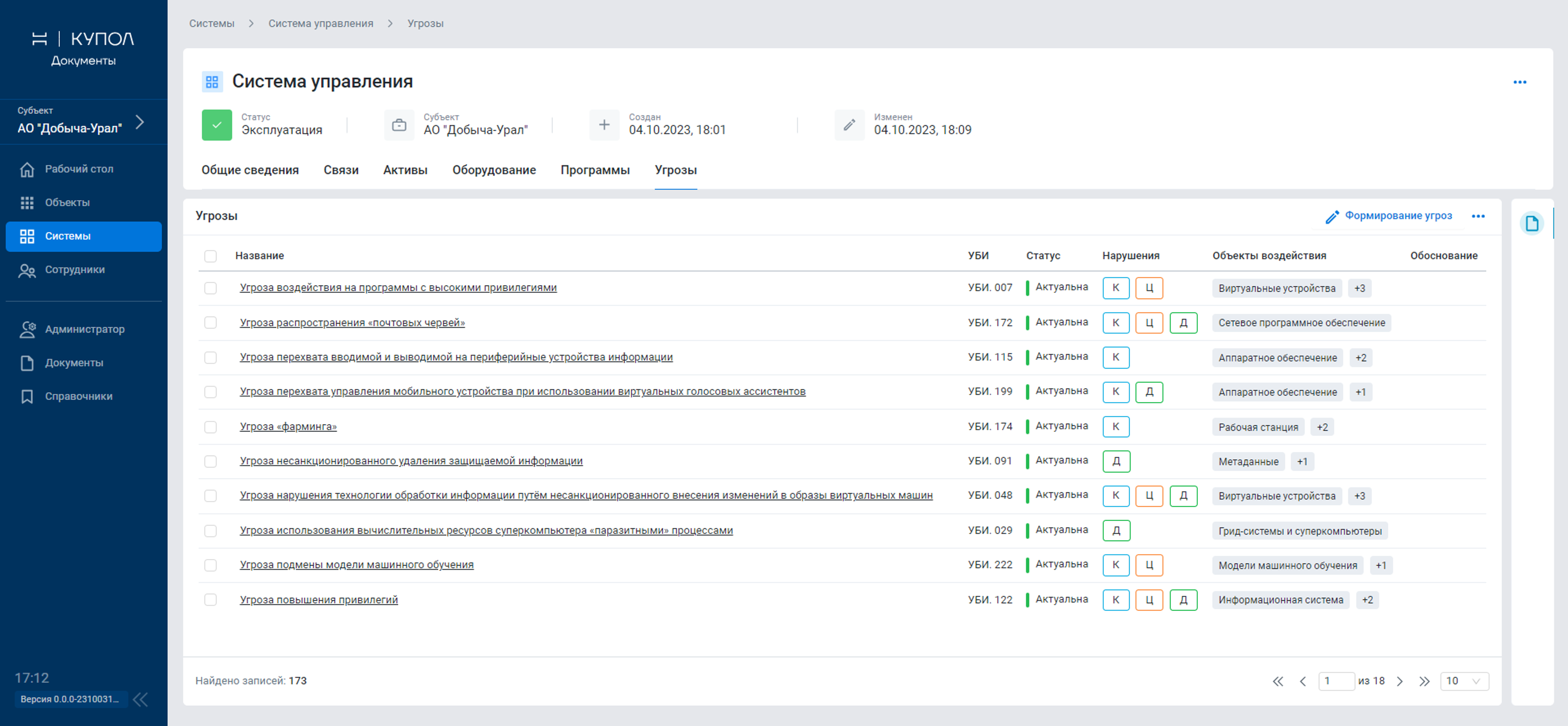Toggle select-all checkbox in table header
The width and height of the screenshot is (1568, 726).
[211, 256]
